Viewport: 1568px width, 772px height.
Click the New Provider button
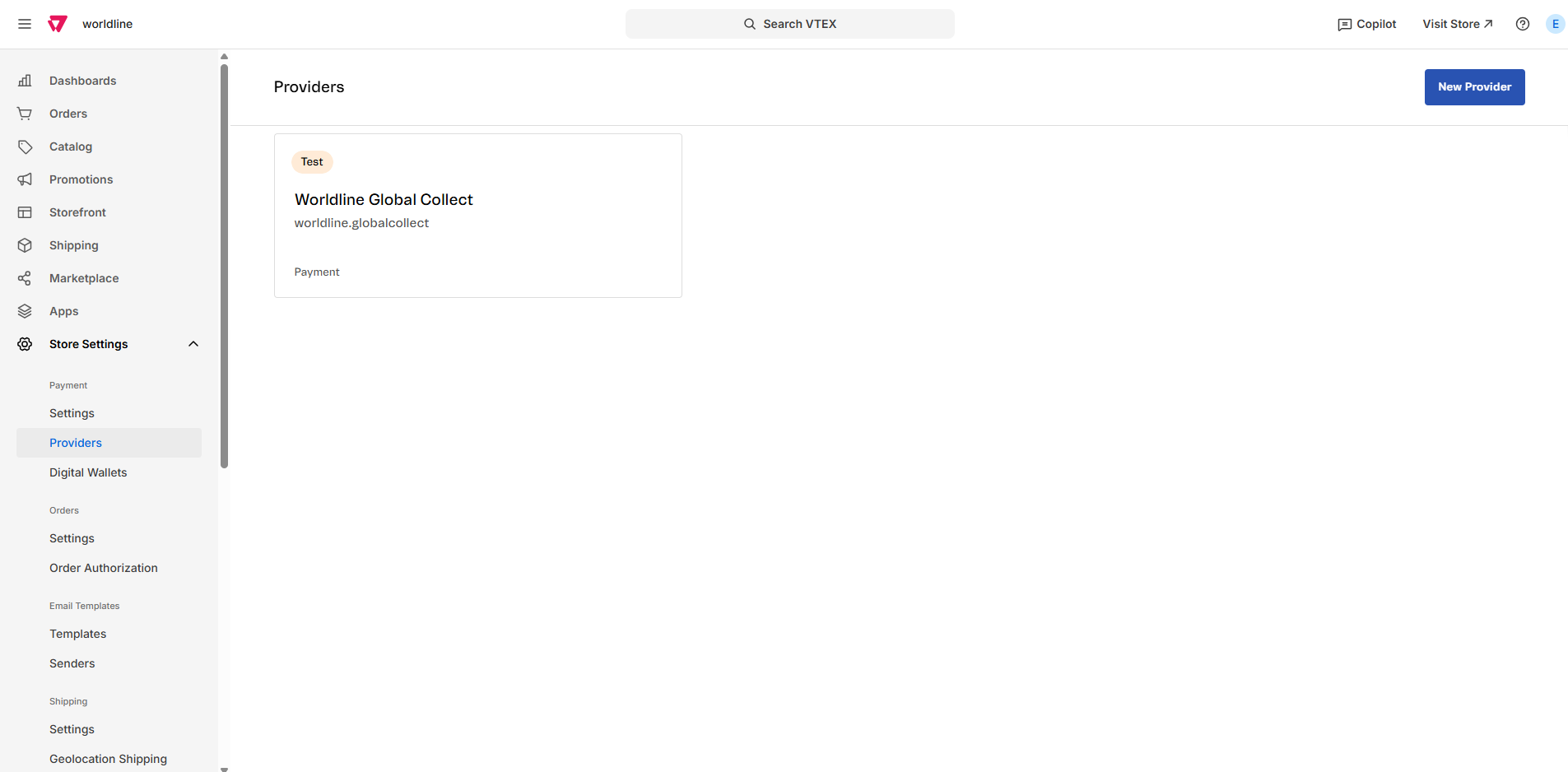click(1474, 87)
